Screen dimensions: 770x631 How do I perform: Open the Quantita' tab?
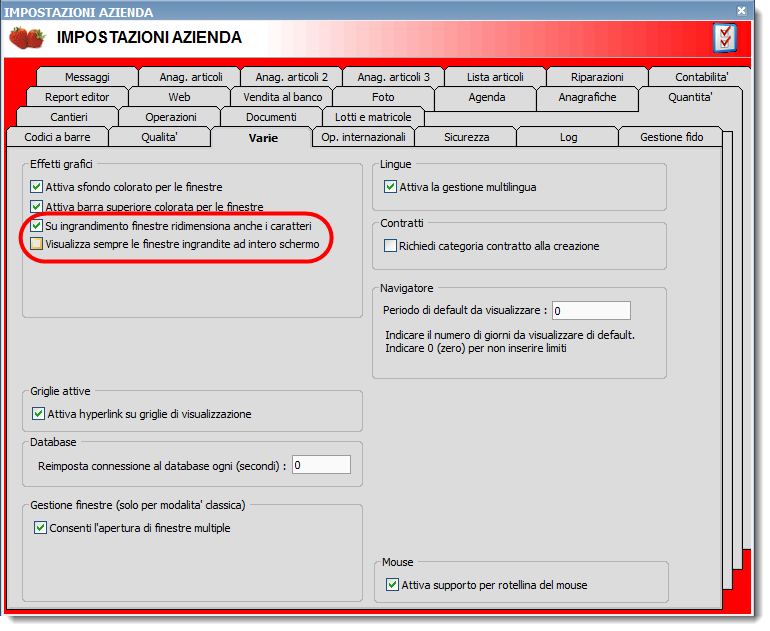(x=690, y=97)
